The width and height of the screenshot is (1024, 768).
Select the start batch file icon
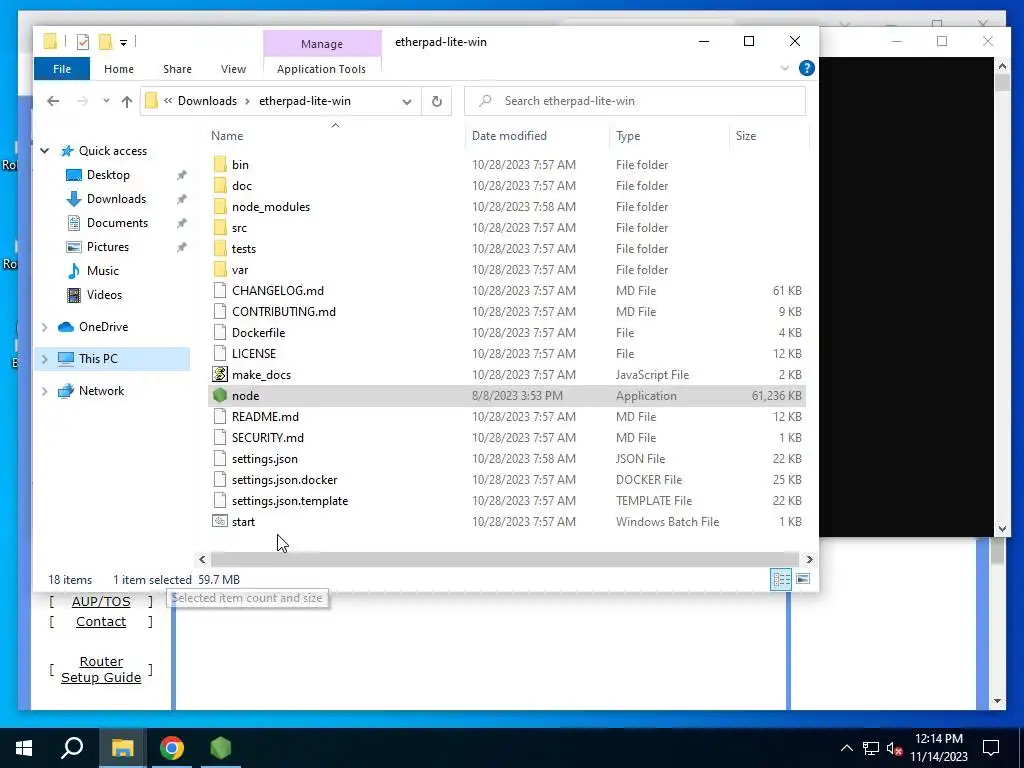220,521
